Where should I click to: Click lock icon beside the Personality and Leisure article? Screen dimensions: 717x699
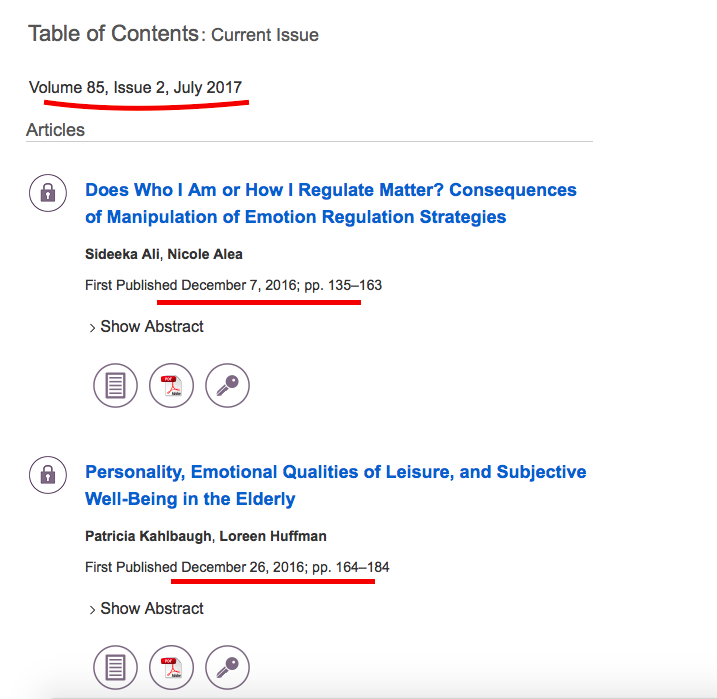pos(47,475)
